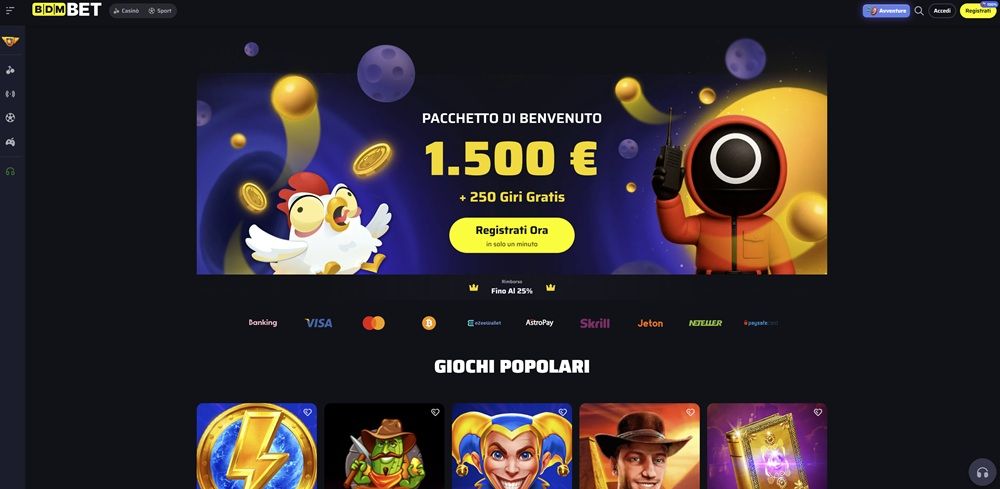Viewport: 1000px width, 489px height.
Task: Click the BDMBET logo
Action: [67, 10]
